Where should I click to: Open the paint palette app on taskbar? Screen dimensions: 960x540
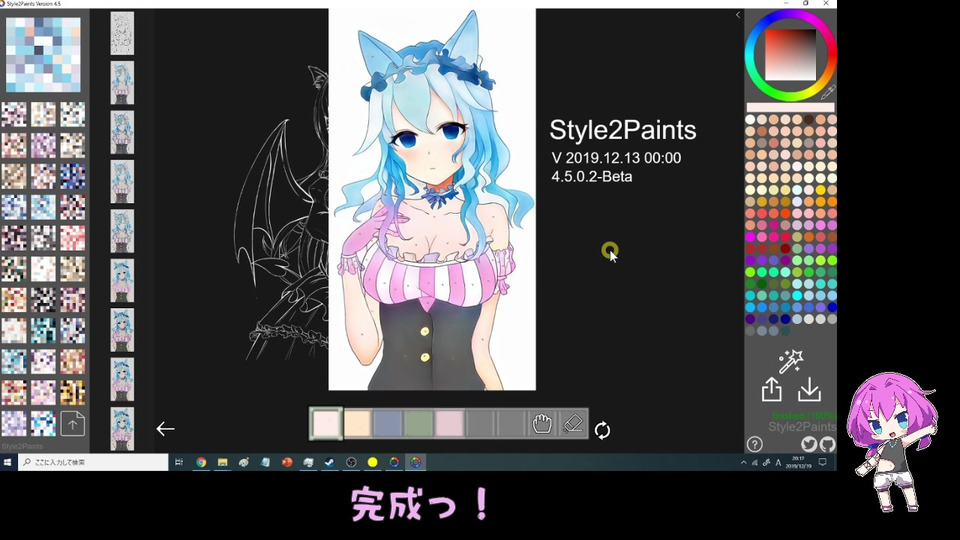[x=244, y=462]
